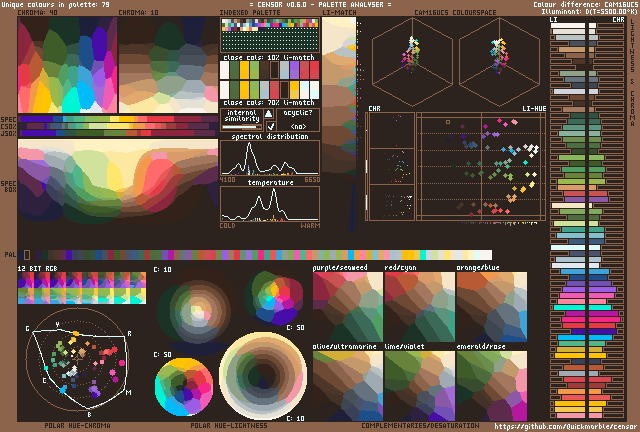Click the CHROMA: 40 colour map
Screen dimensions: 640x432
click(67, 65)
